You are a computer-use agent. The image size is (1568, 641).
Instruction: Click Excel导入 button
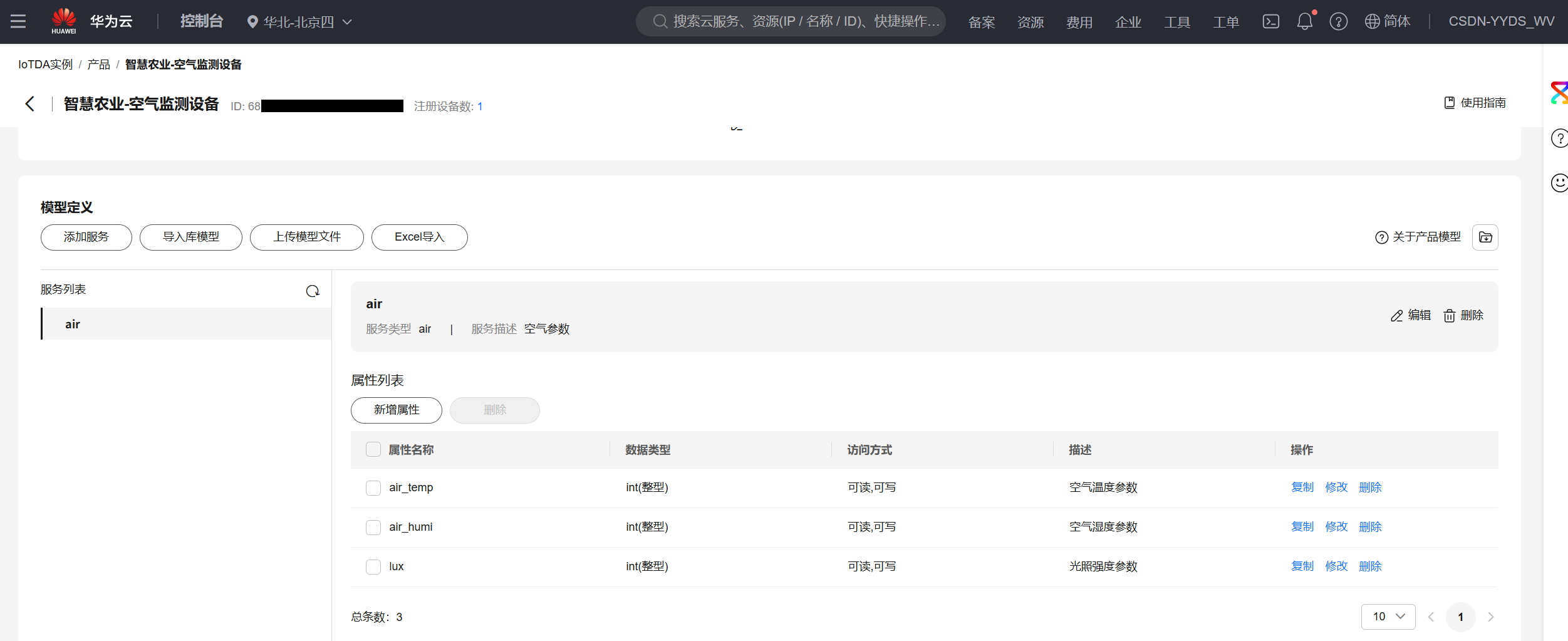point(420,237)
